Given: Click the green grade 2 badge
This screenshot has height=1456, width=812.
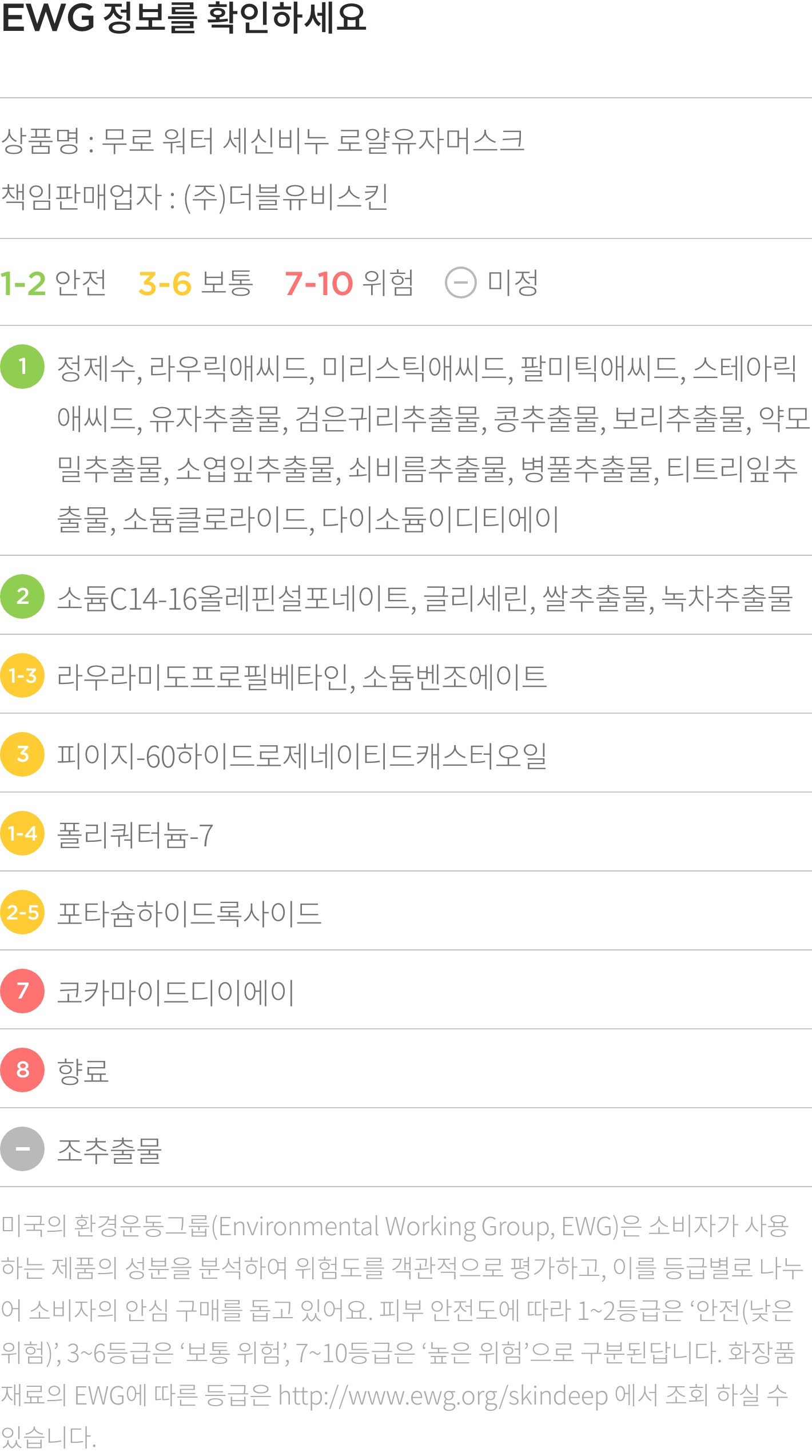Looking at the screenshot, I should [x=22, y=596].
